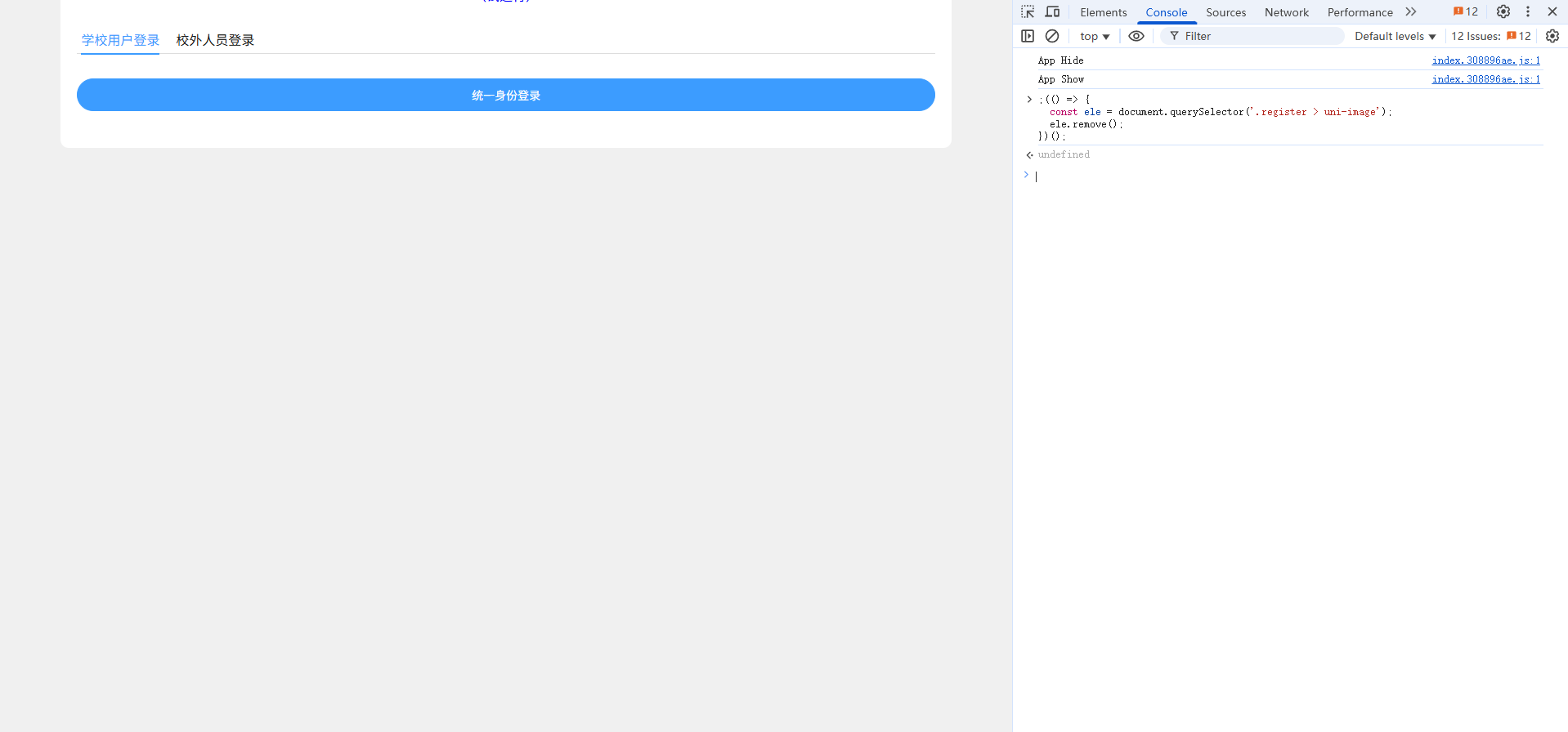Clear the console with the clear icon
This screenshot has width=1568, height=732.
1052,36
